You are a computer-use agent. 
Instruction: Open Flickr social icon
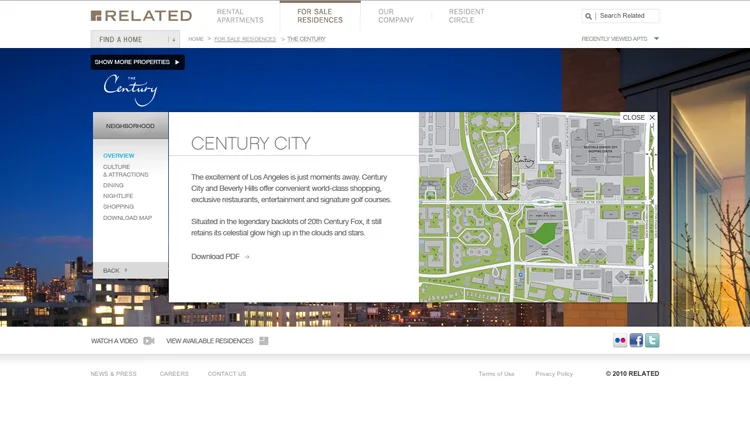click(x=620, y=340)
